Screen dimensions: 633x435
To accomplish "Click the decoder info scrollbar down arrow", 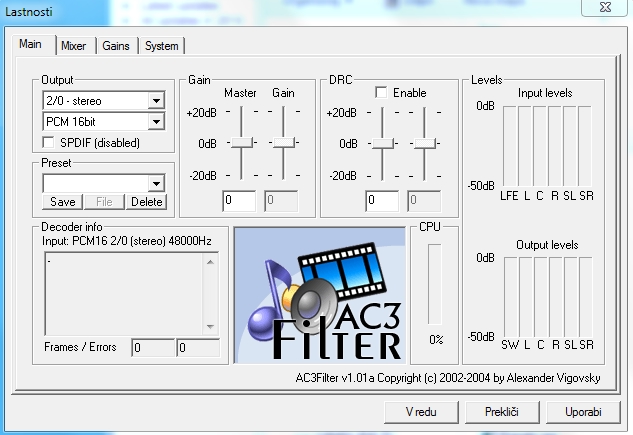I will coord(210,326).
